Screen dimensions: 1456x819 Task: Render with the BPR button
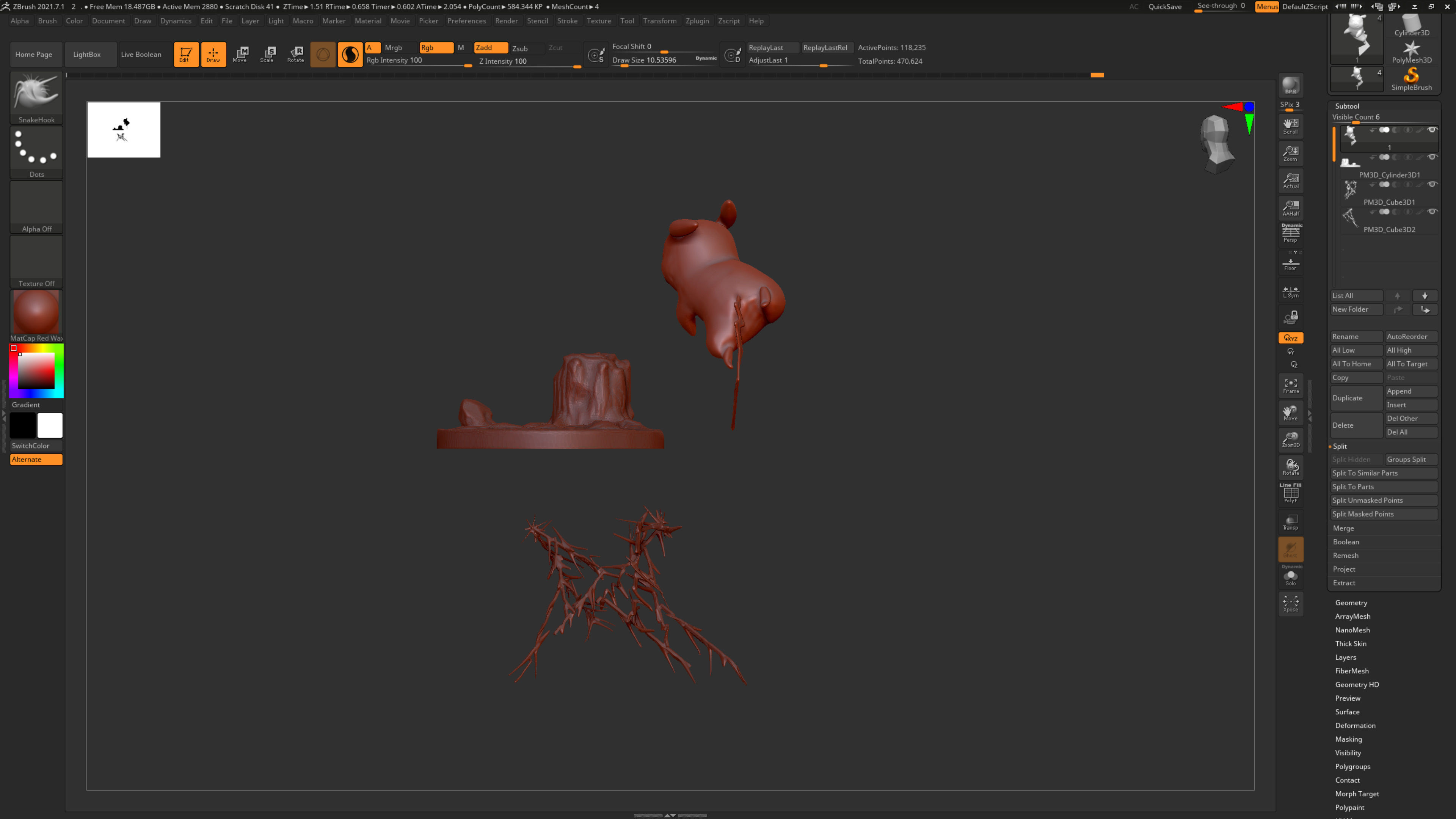(1290, 85)
